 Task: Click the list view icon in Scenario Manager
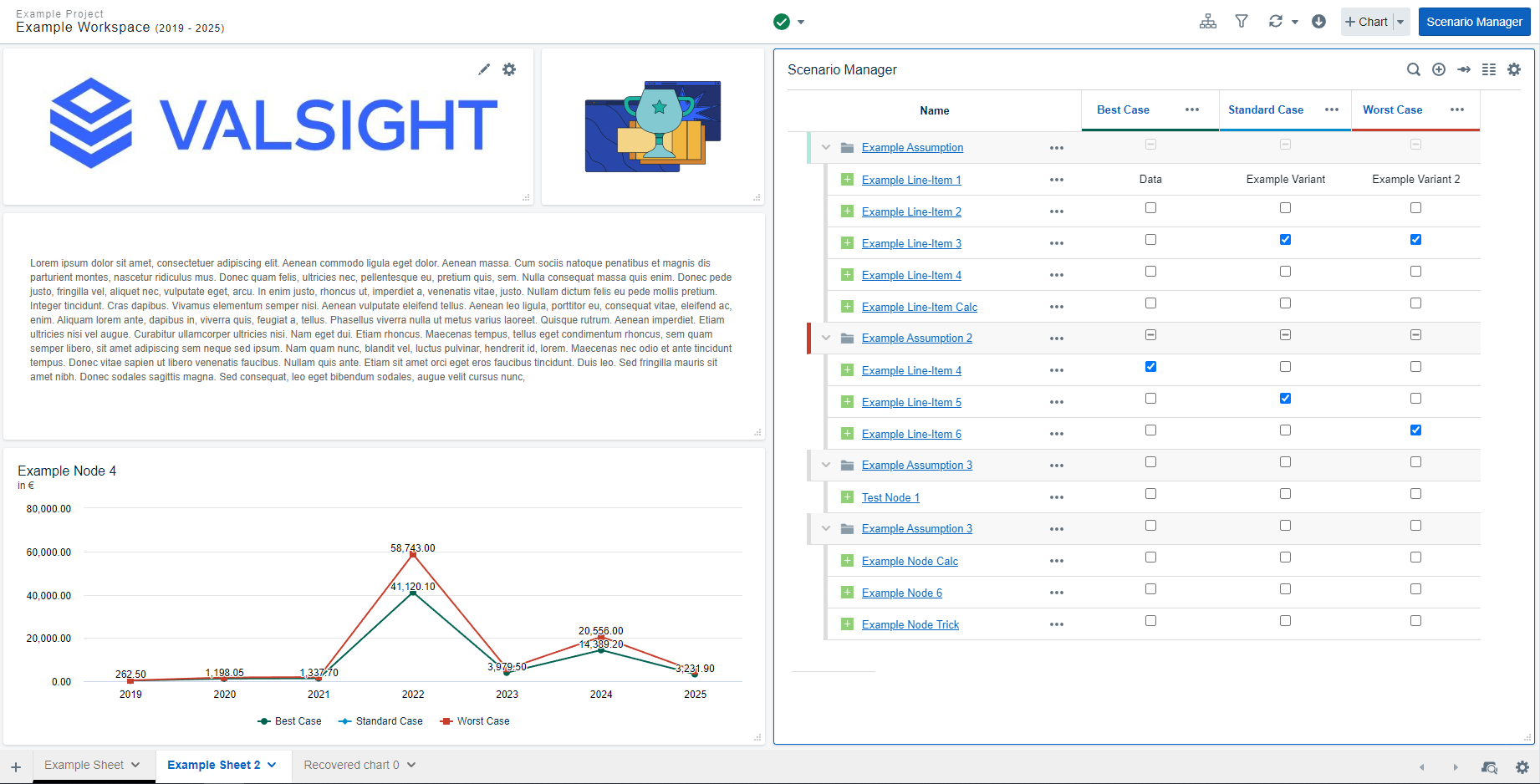pyautogui.click(x=1488, y=69)
